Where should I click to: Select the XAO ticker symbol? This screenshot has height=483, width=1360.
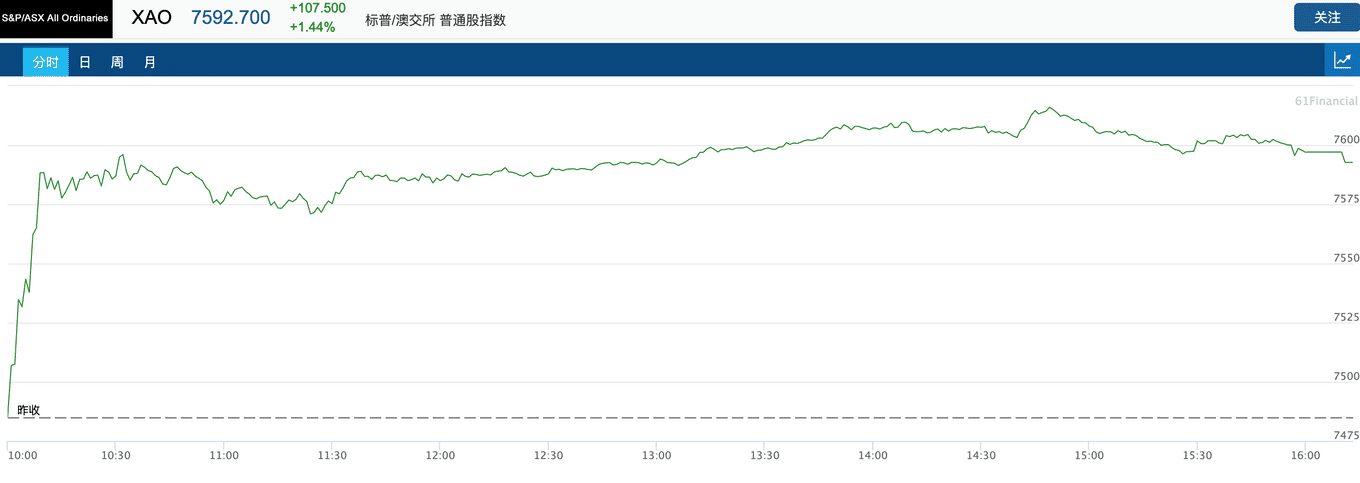tap(152, 17)
